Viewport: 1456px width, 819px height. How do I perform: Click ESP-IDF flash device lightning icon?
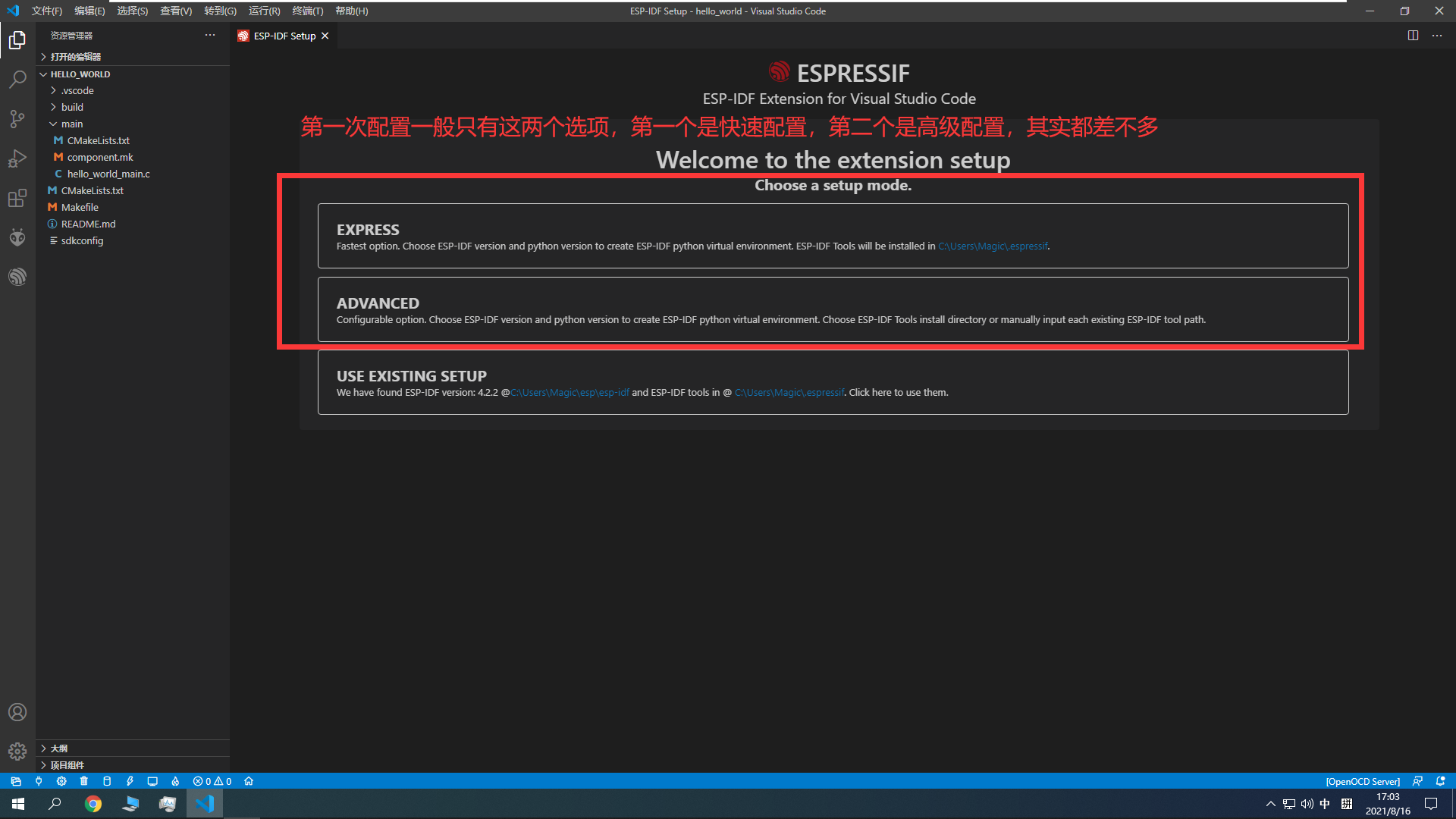130,781
